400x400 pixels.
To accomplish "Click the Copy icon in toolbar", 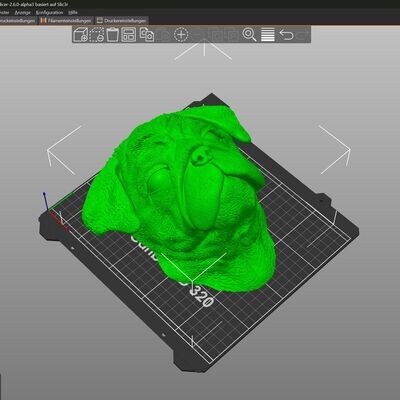I will click(x=147, y=35).
